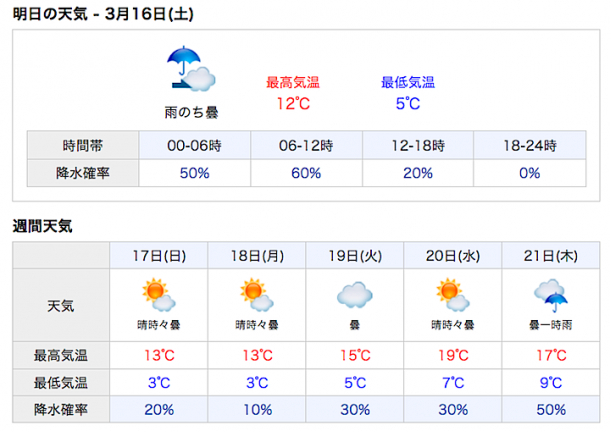Screen dimensions: 610x431
Task: Click the 週間天気 section heading
Action: pyautogui.click(x=42, y=226)
